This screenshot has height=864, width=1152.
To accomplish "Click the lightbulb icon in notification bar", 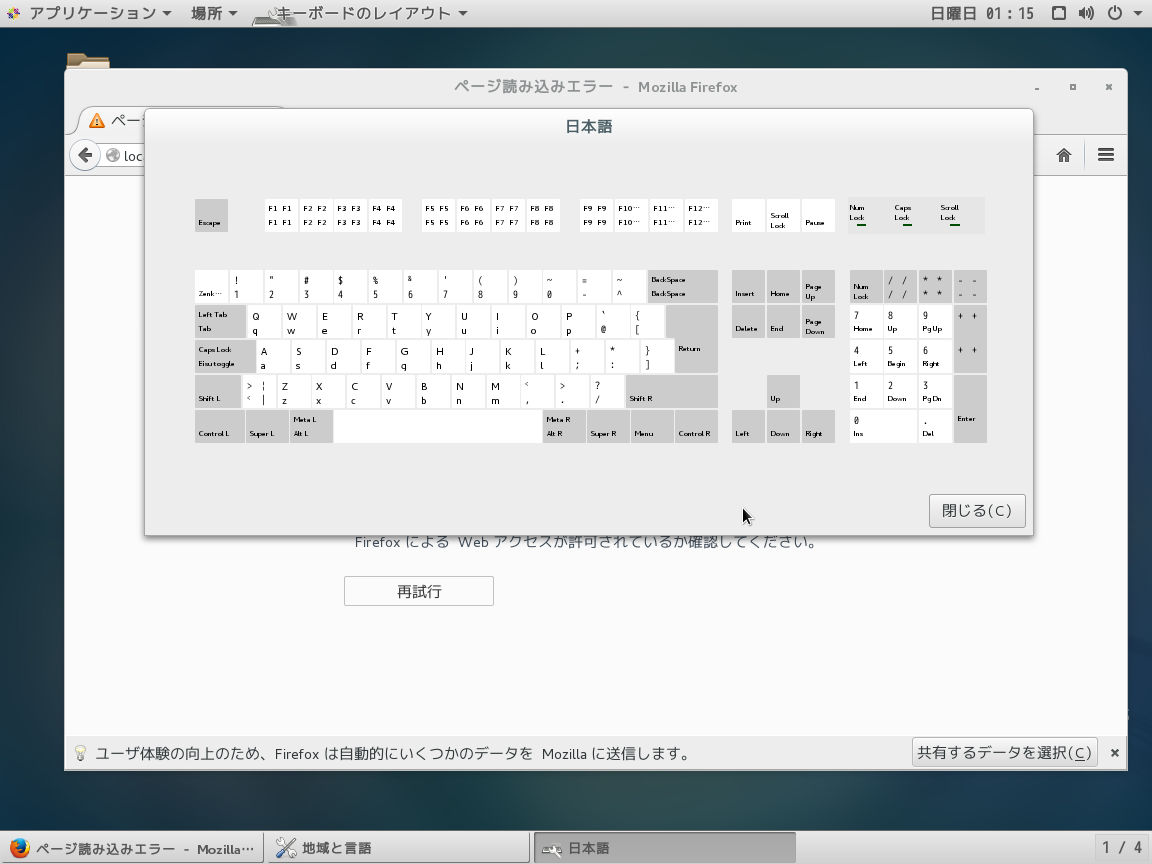I will (x=81, y=753).
